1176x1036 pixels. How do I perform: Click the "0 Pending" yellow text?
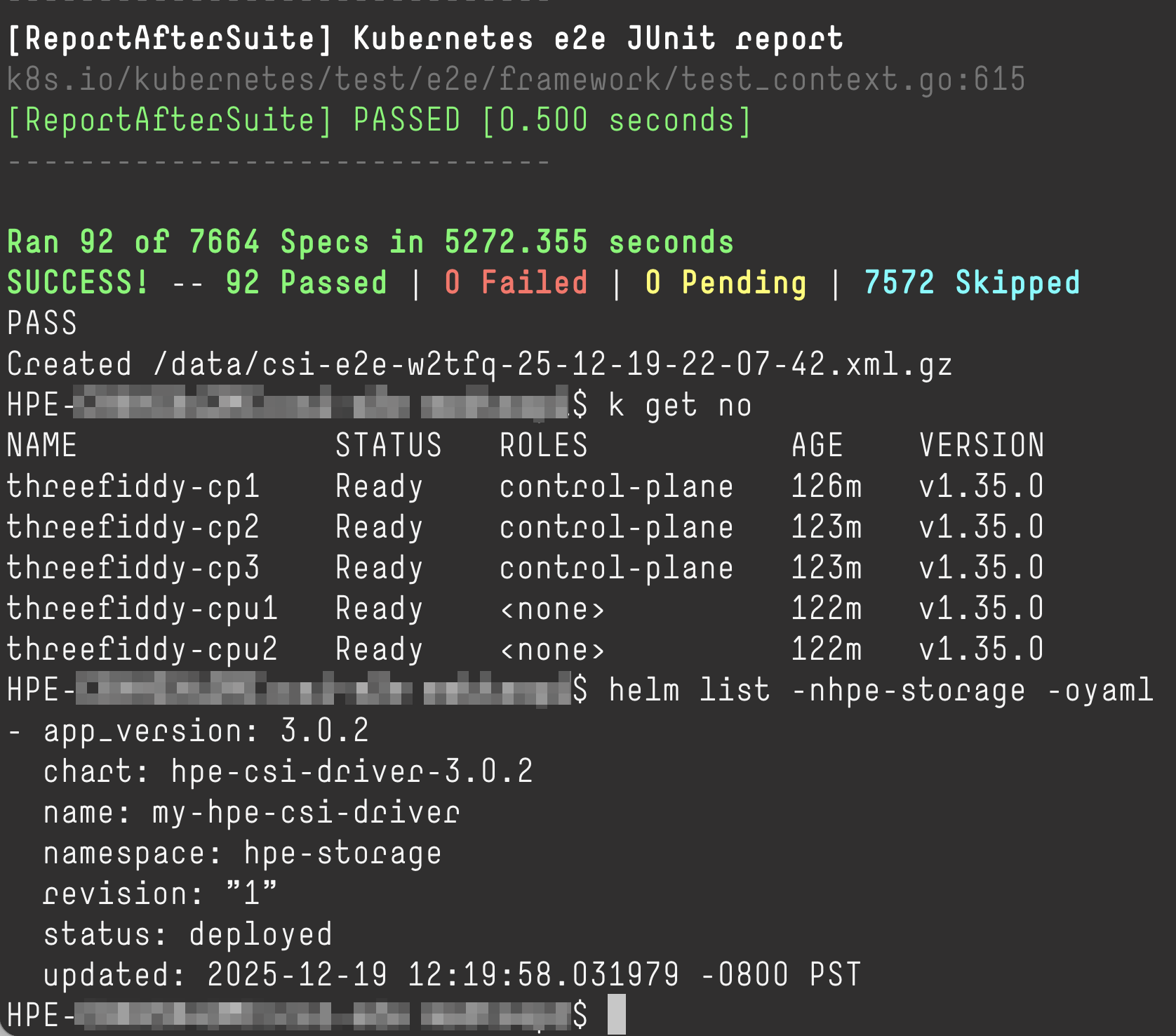(x=726, y=283)
